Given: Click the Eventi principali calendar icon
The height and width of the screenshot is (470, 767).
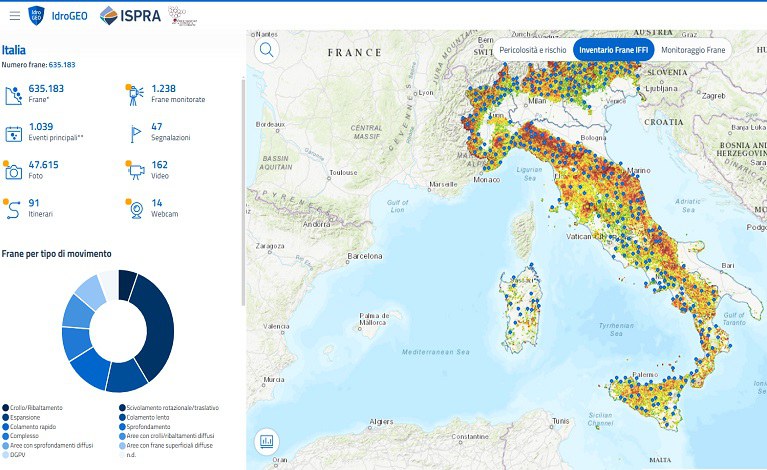Looking at the screenshot, I should pyautogui.click(x=14, y=133).
